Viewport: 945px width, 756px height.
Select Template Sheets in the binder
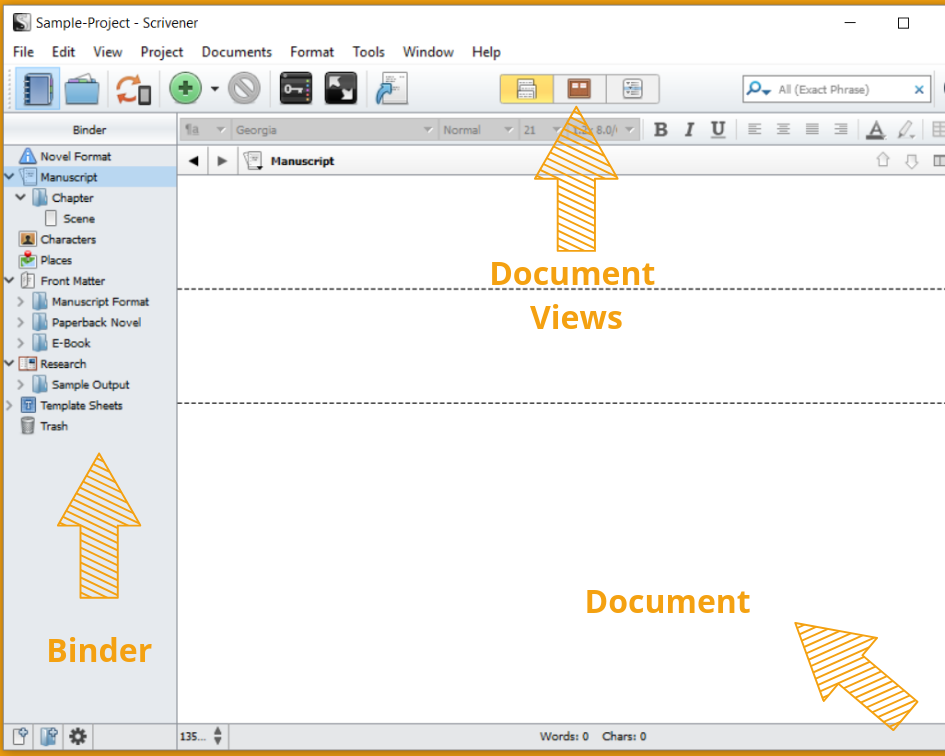click(81, 406)
